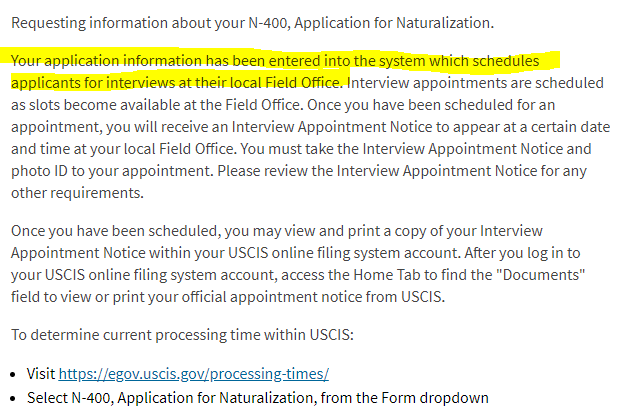This screenshot has width=619, height=407.
Task: Click the sentence starting 'Interview appointments are scheduled'
Action: click(x=475, y=83)
